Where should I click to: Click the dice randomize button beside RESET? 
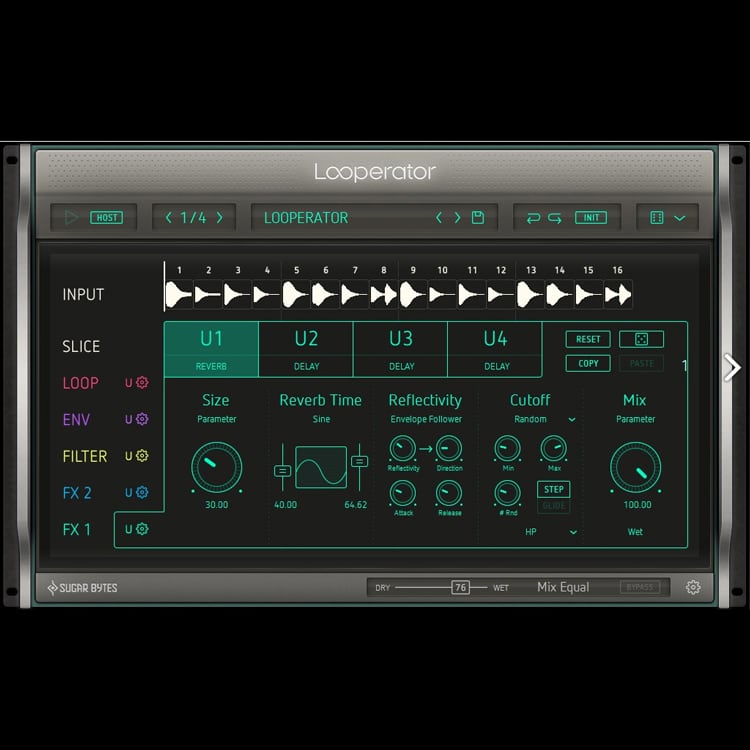641,339
